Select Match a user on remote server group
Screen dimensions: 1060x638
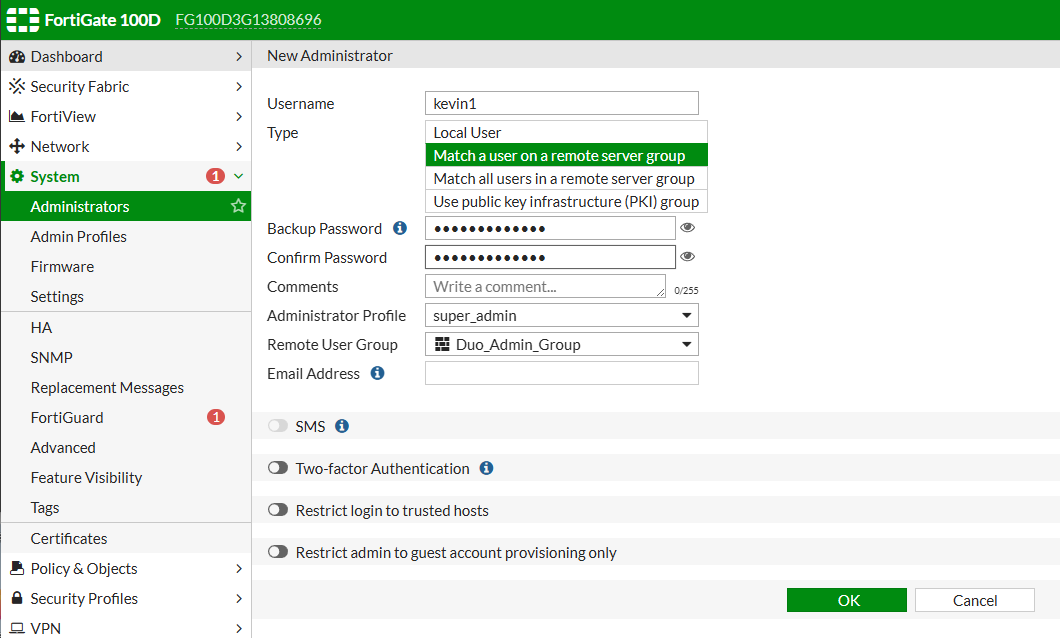point(566,155)
